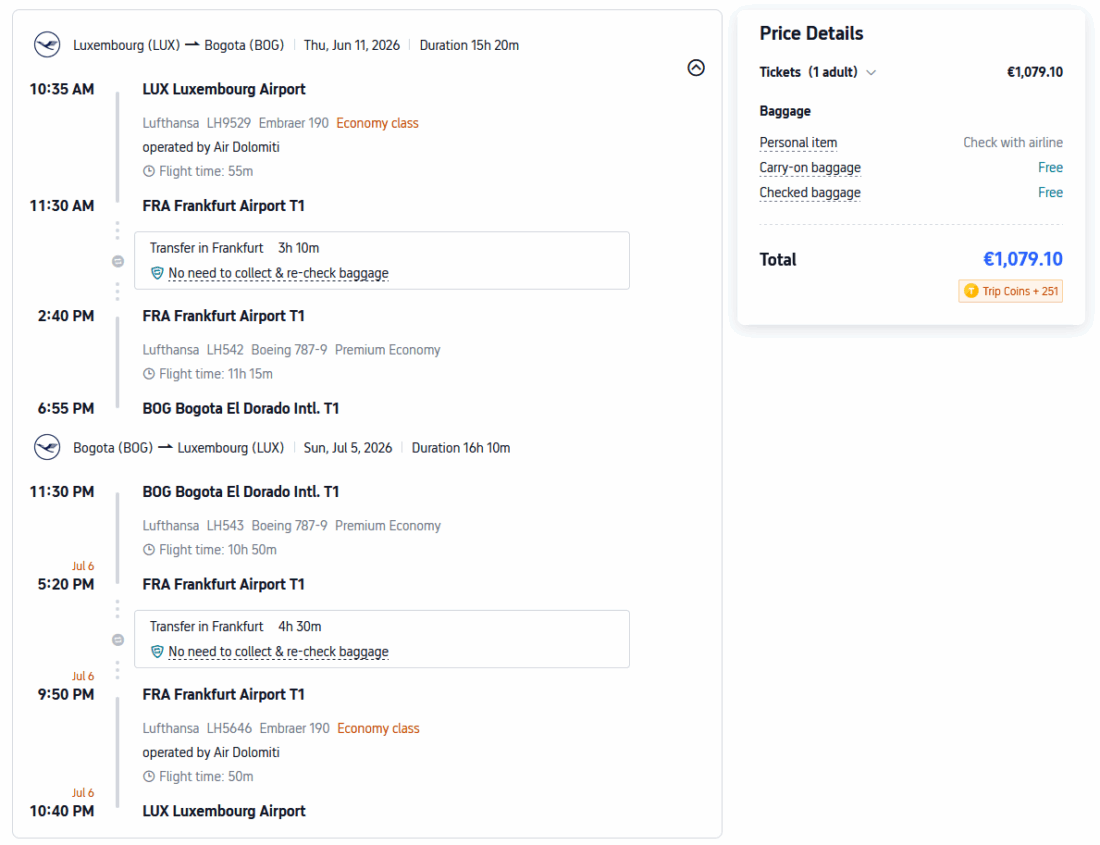
Task: Click the clock icon beside Flight time: 11h 15m
Action: [x=149, y=374]
